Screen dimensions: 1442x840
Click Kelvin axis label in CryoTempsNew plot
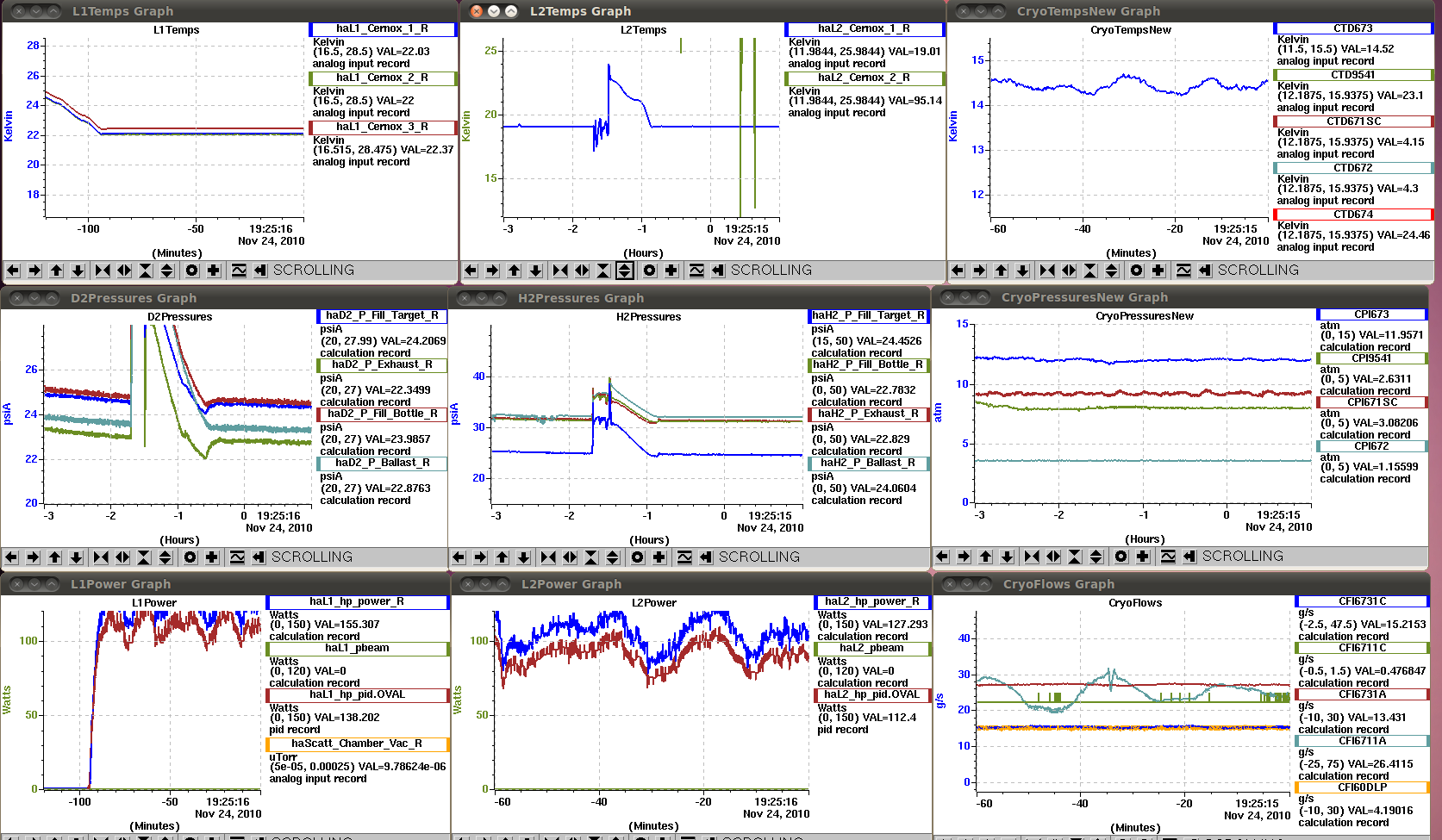coord(953,127)
